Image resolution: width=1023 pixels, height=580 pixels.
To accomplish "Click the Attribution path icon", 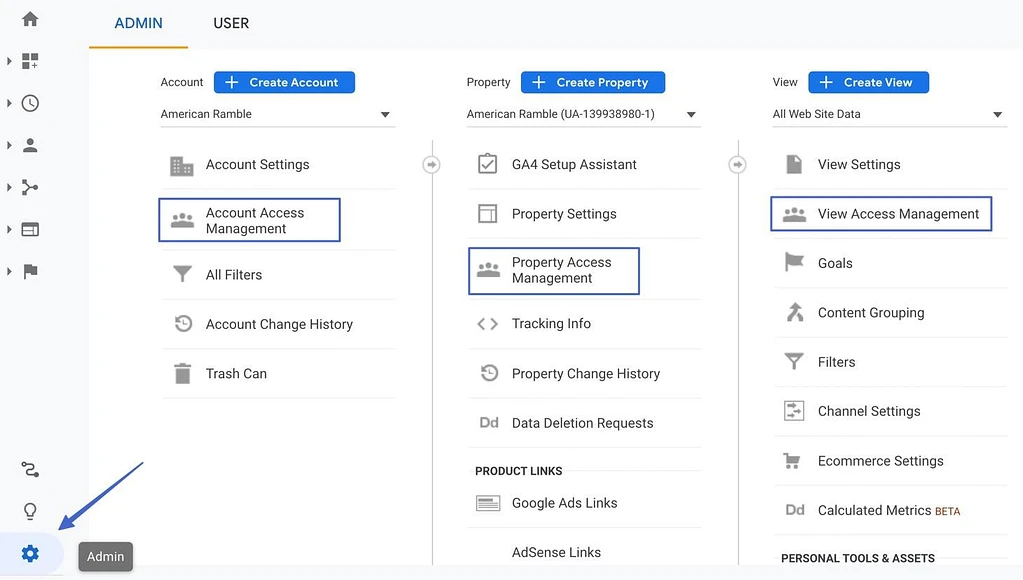I will click(x=30, y=470).
